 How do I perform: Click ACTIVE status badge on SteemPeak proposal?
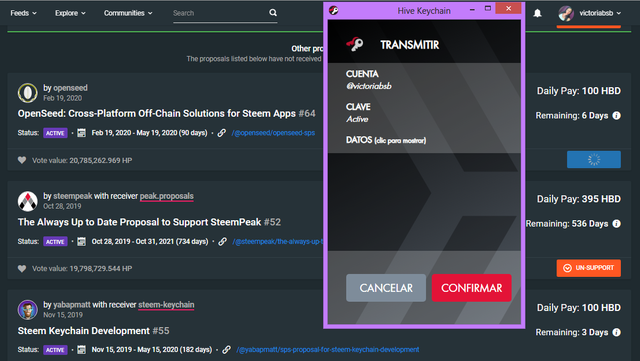55,242
